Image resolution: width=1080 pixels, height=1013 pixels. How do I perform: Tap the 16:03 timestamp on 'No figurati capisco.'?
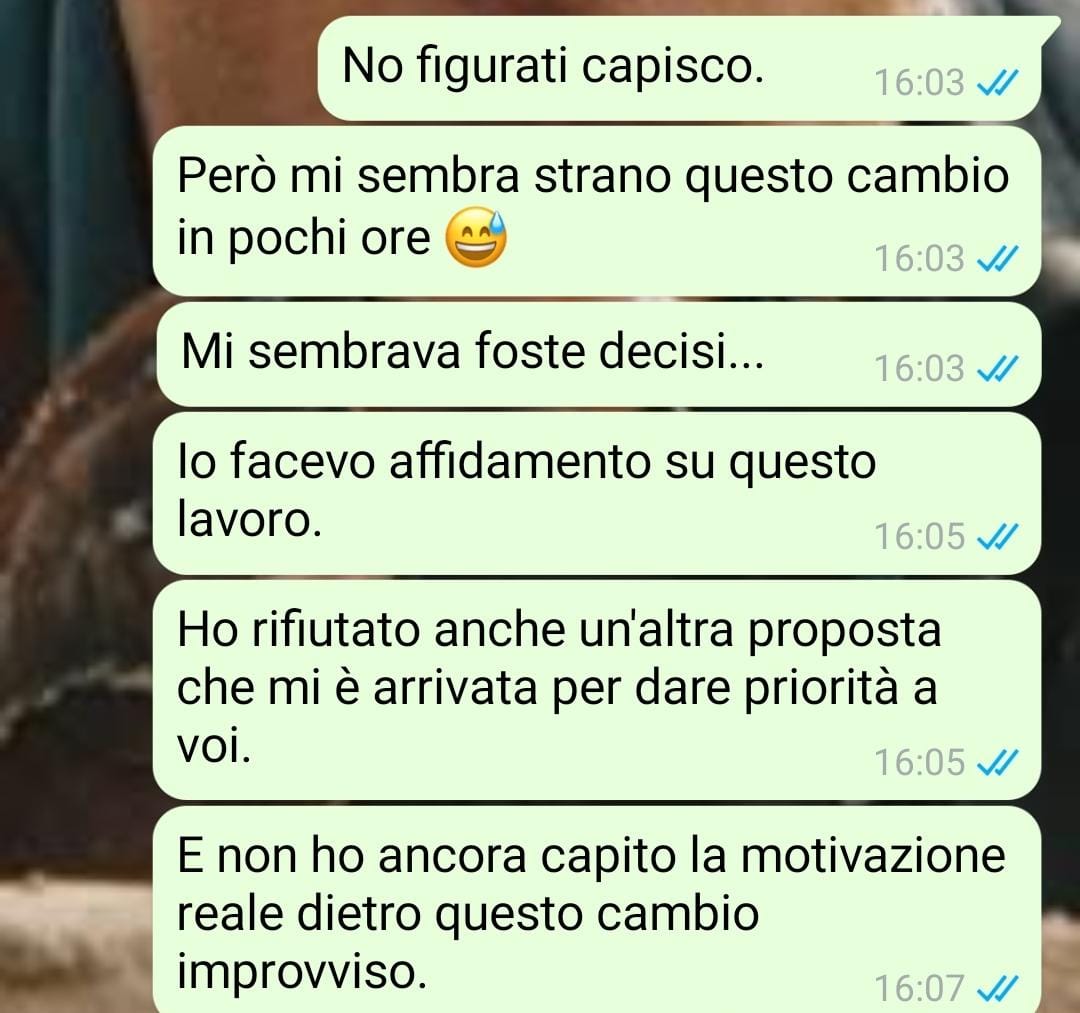(x=920, y=83)
